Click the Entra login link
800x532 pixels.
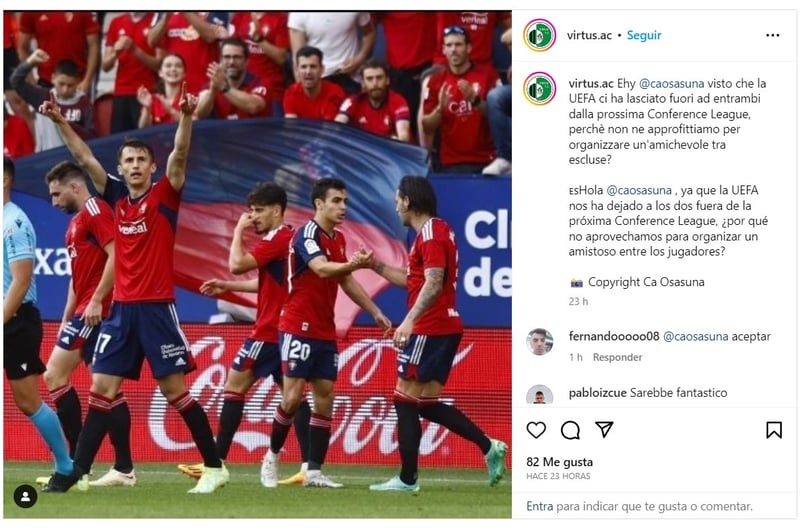click(x=539, y=506)
